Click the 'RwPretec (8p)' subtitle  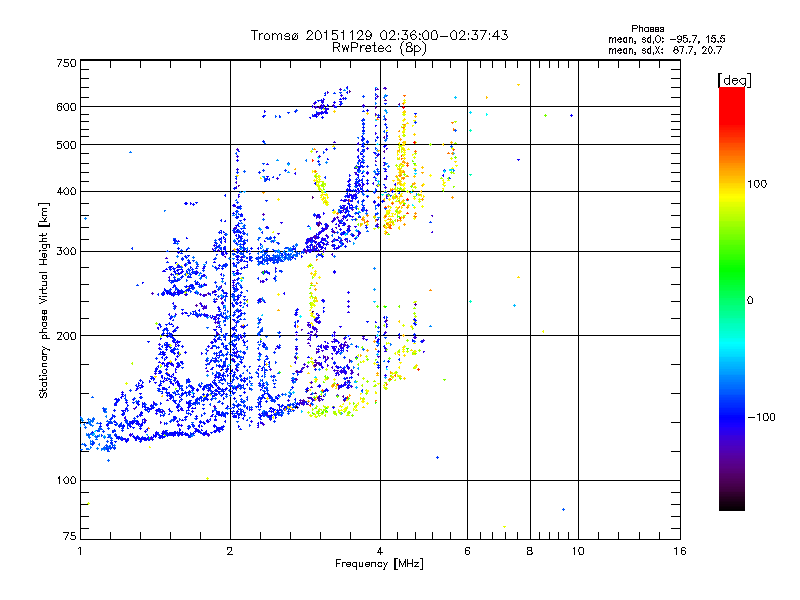point(380,48)
